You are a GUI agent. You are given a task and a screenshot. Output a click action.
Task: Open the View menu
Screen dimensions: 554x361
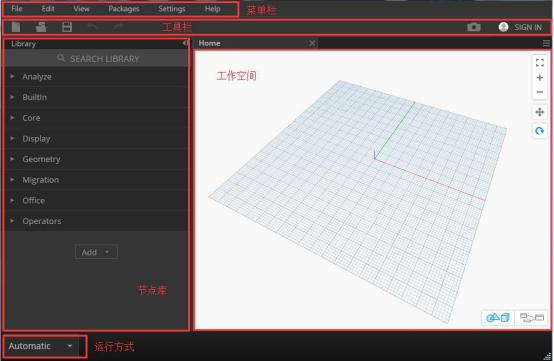(82, 9)
